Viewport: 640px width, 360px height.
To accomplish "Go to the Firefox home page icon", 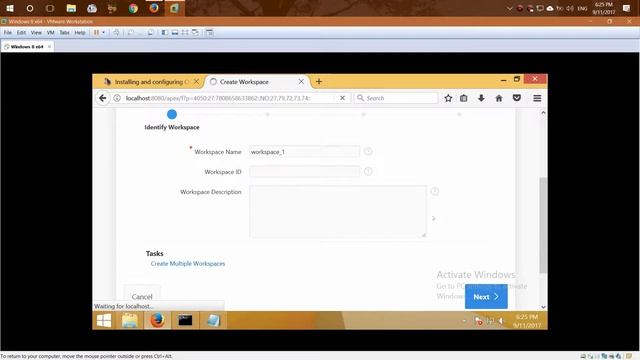I will tap(499, 98).
